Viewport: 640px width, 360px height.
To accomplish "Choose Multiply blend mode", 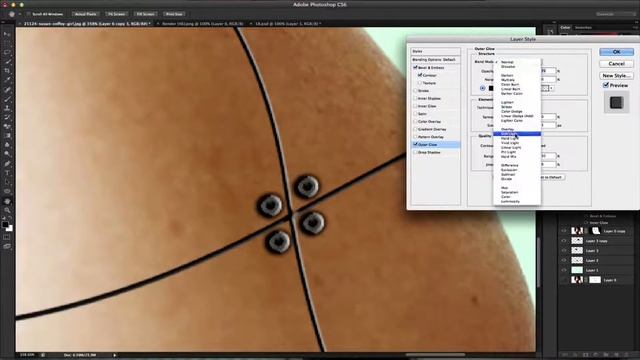I will [508, 80].
